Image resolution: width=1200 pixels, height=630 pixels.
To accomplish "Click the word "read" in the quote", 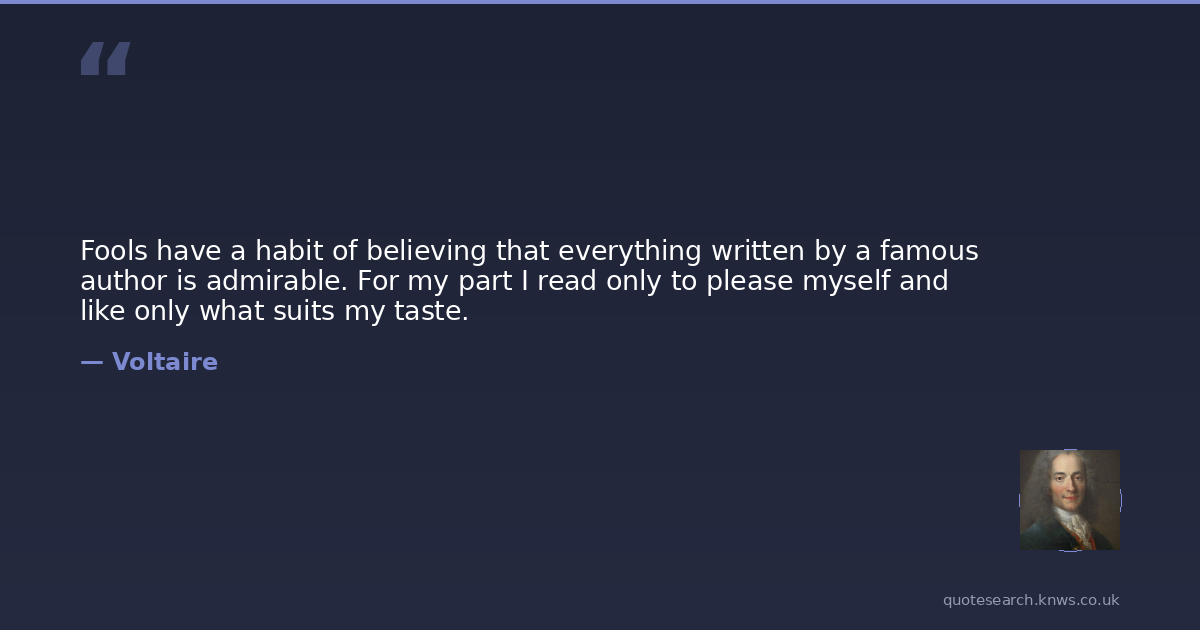I will pos(567,281).
